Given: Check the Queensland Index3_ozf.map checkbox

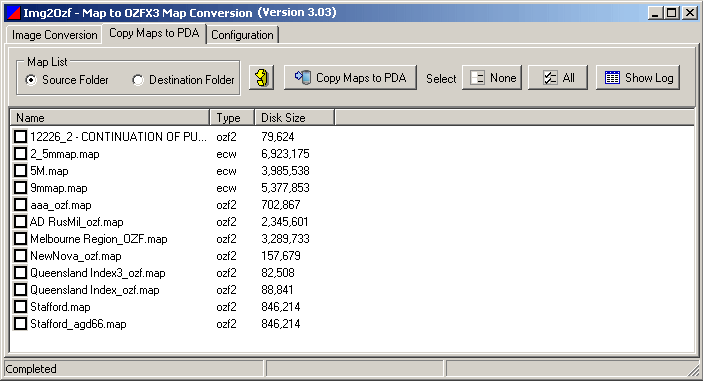Looking at the screenshot, I should pyautogui.click(x=20, y=273).
